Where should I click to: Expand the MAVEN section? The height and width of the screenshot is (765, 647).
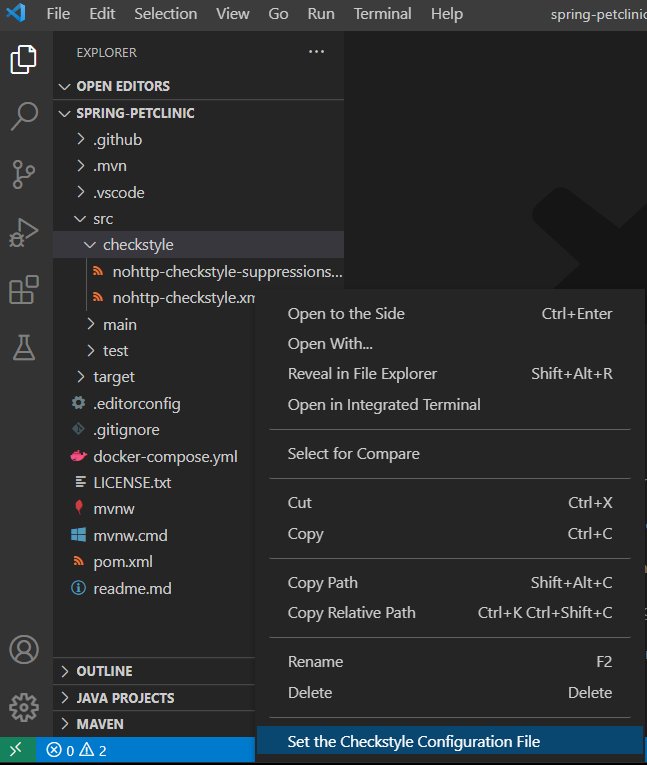click(100, 723)
